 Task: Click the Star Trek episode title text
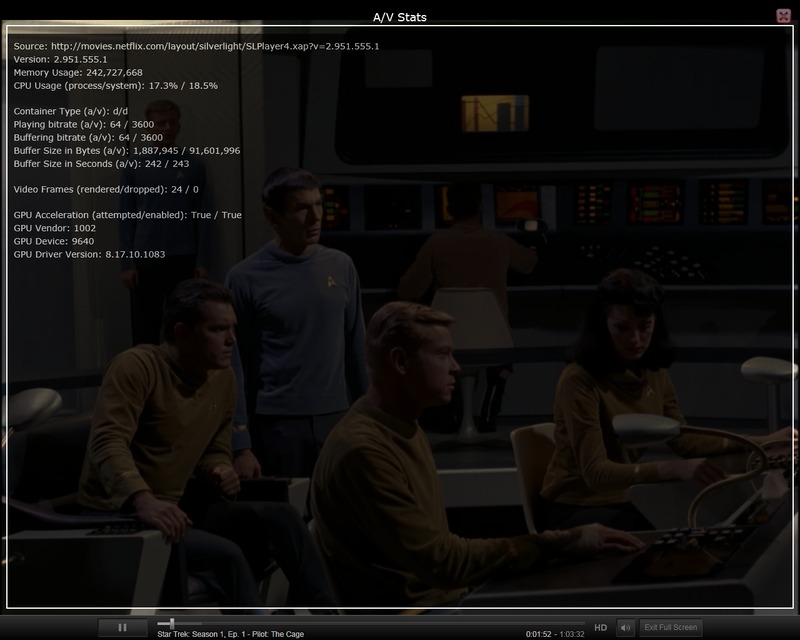[229, 634]
